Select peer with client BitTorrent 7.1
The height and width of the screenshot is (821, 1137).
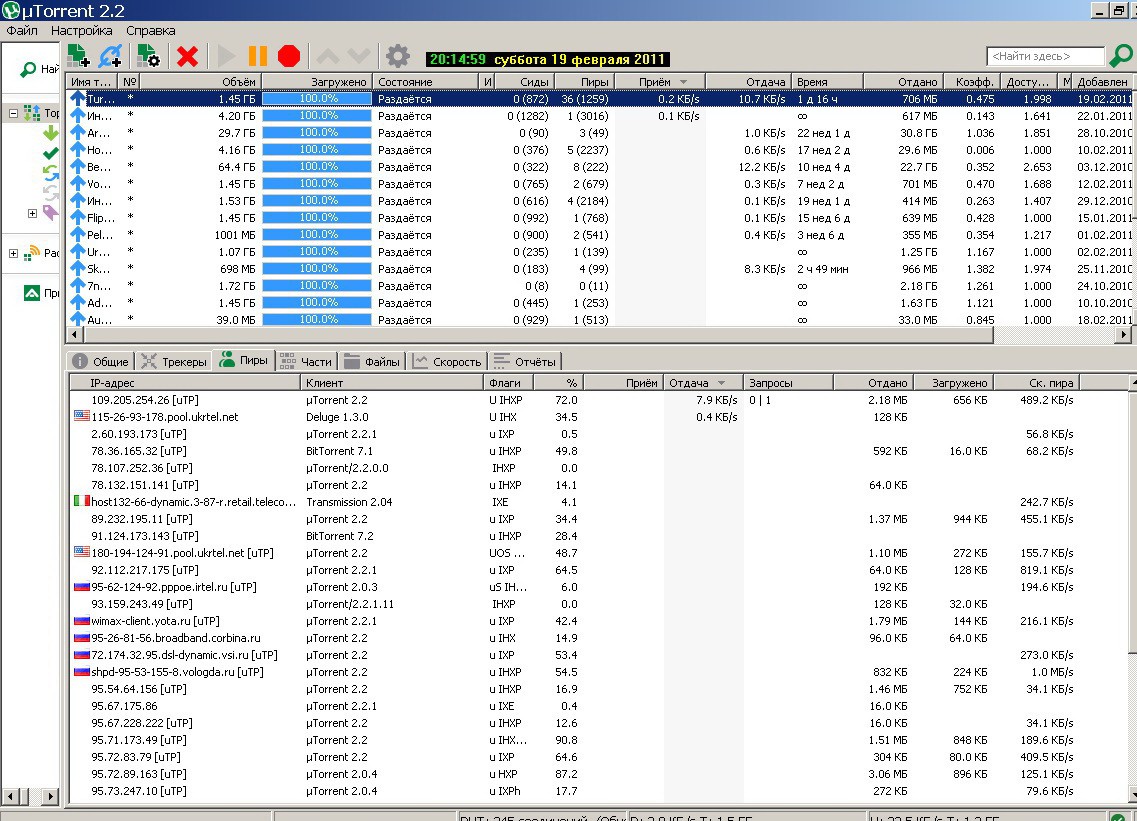[599, 450]
